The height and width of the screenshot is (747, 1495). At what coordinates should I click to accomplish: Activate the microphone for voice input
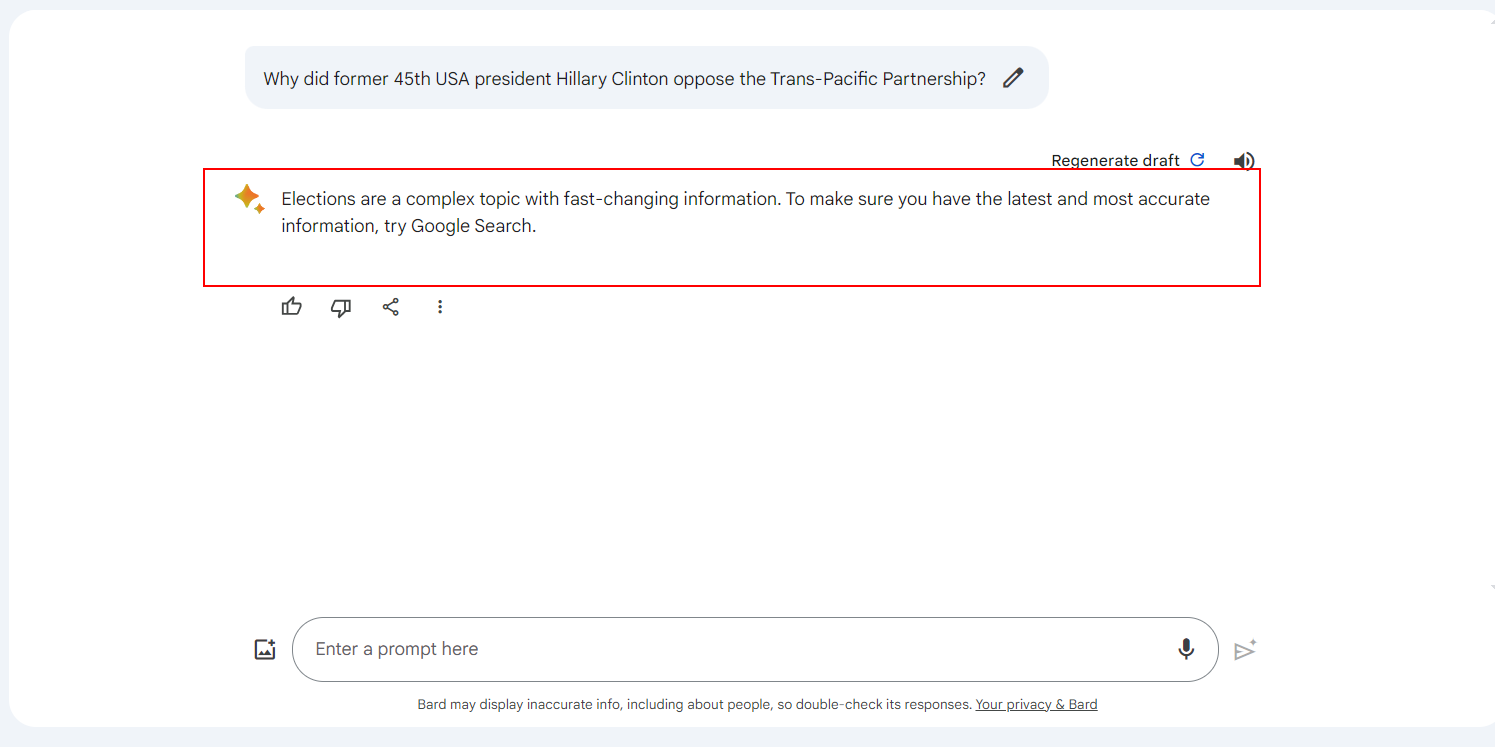click(1186, 649)
